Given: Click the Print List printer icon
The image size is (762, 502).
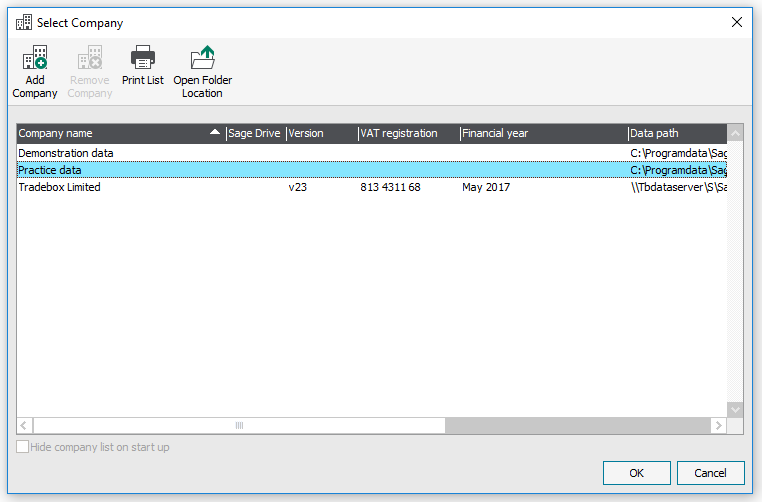Looking at the screenshot, I should [x=143, y=57].
